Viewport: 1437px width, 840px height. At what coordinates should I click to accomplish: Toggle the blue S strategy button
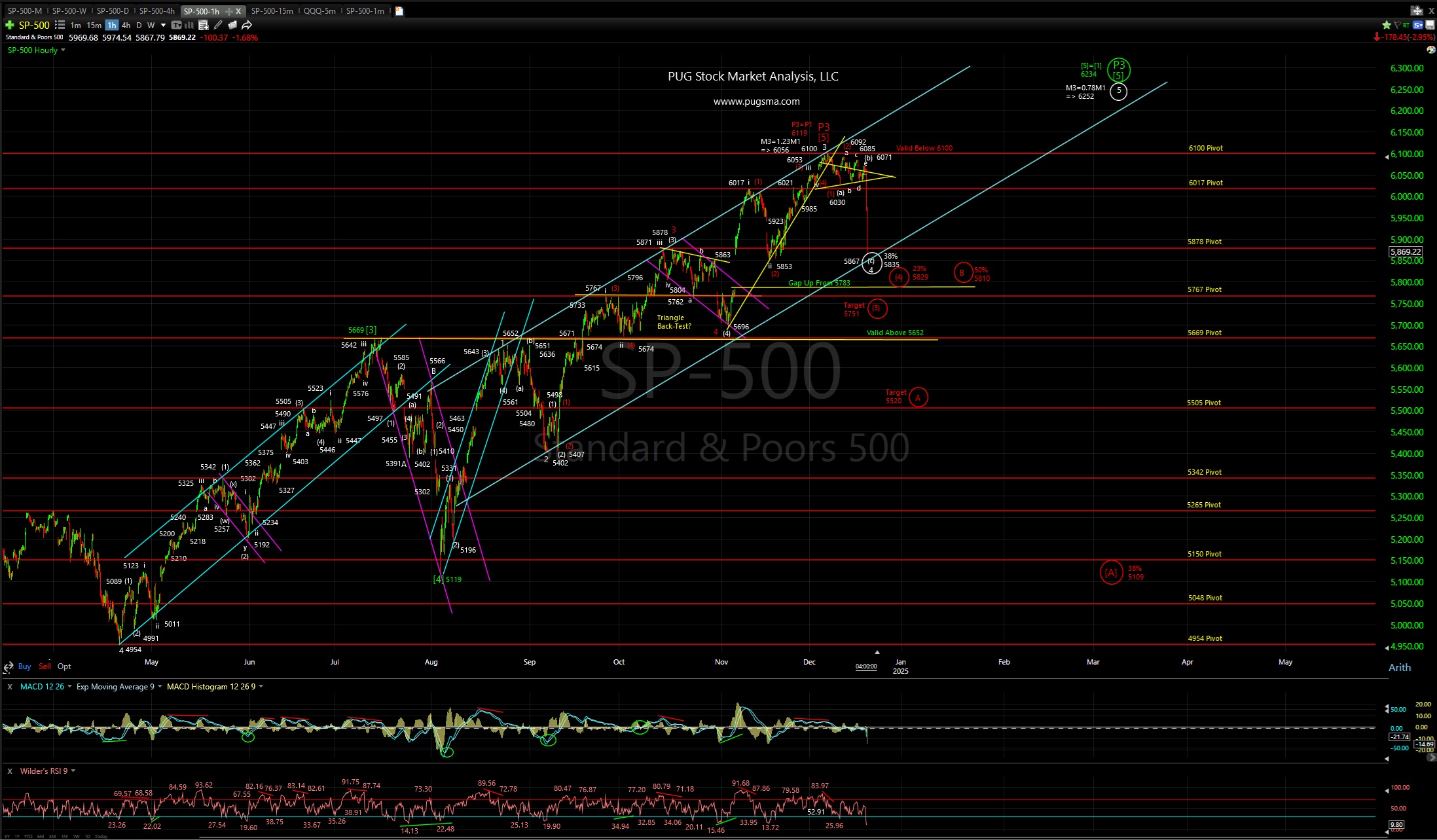1417,25
